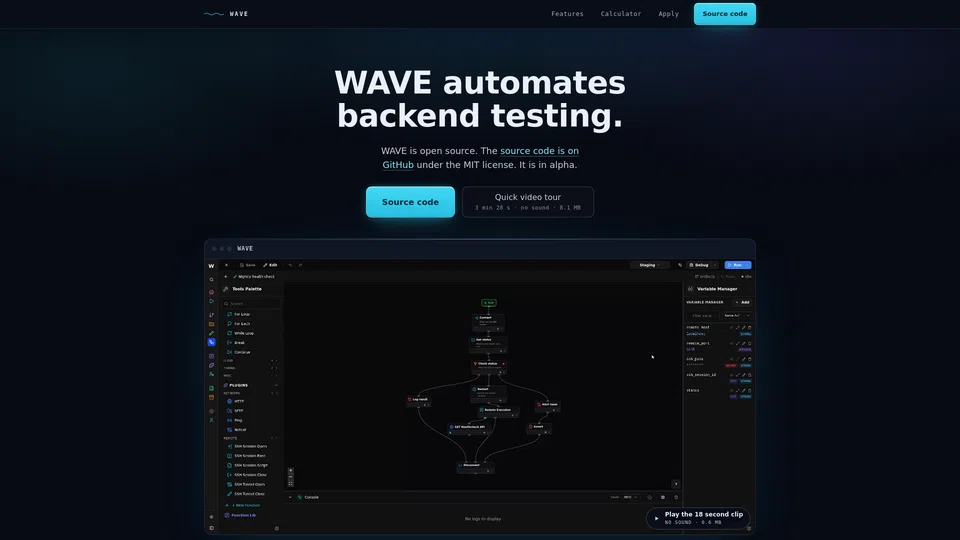The width and height of the screenshot is (960, 540).
Task: Collapse the PLUGINS section chevron
Action: (276, 385)
